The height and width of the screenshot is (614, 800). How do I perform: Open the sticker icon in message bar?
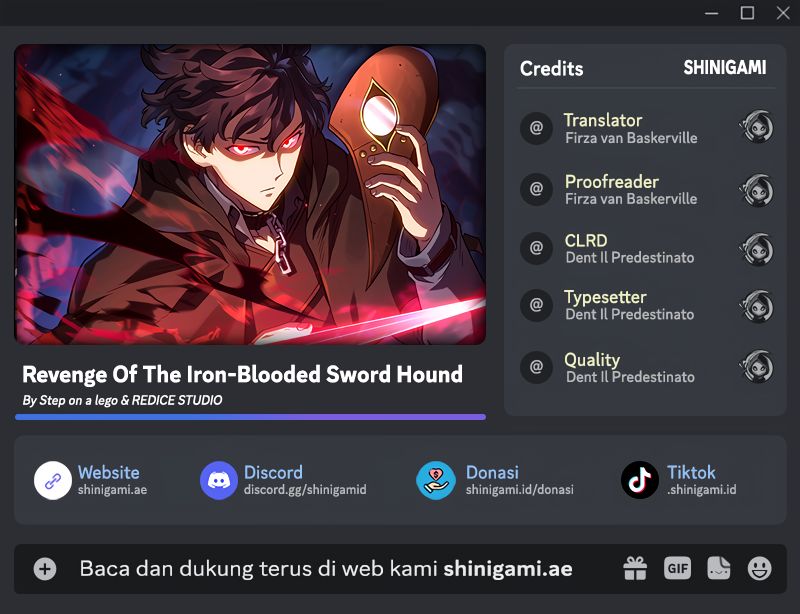718,568
